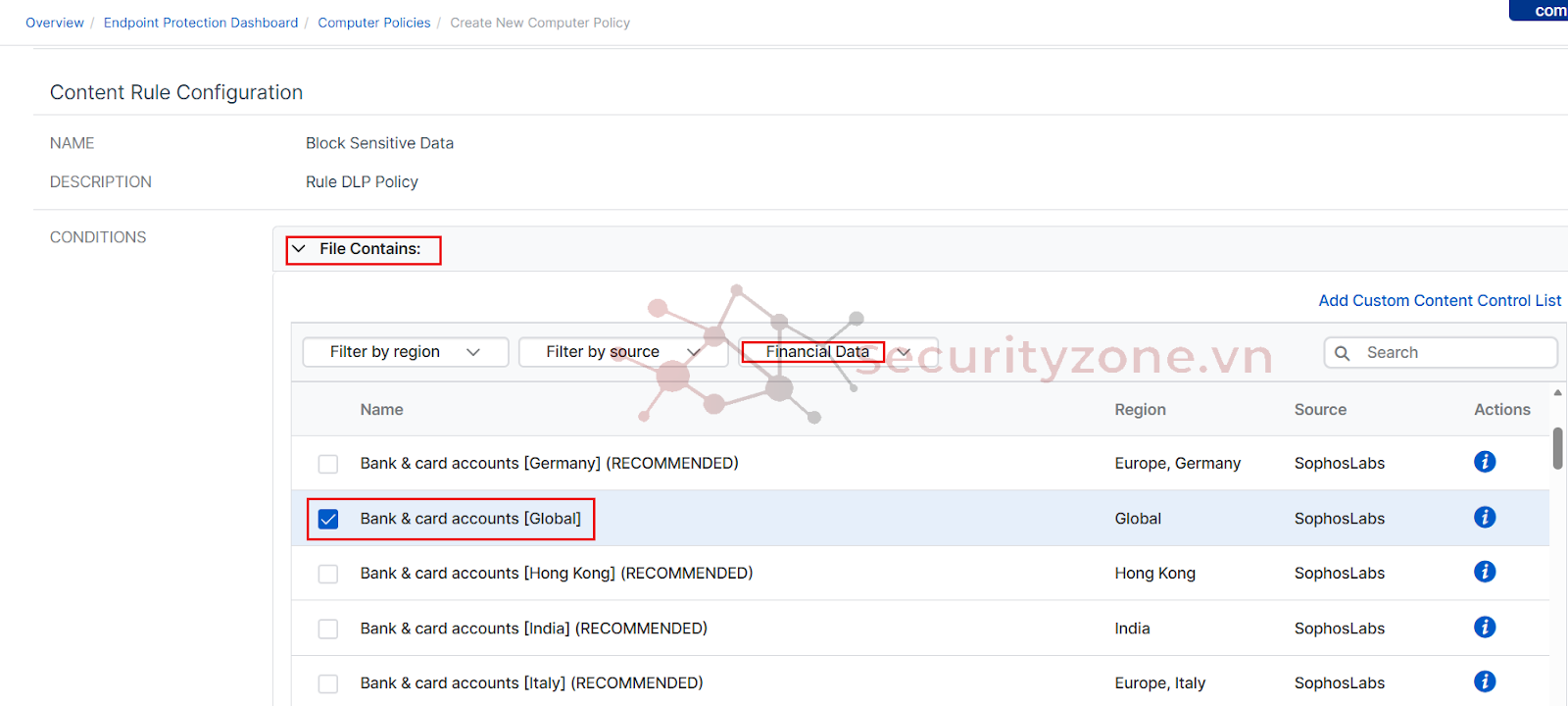View info for Hong Kong bank accounts rule
This screenshot has height=706, width=1568.
click(x=1484, y=572)
